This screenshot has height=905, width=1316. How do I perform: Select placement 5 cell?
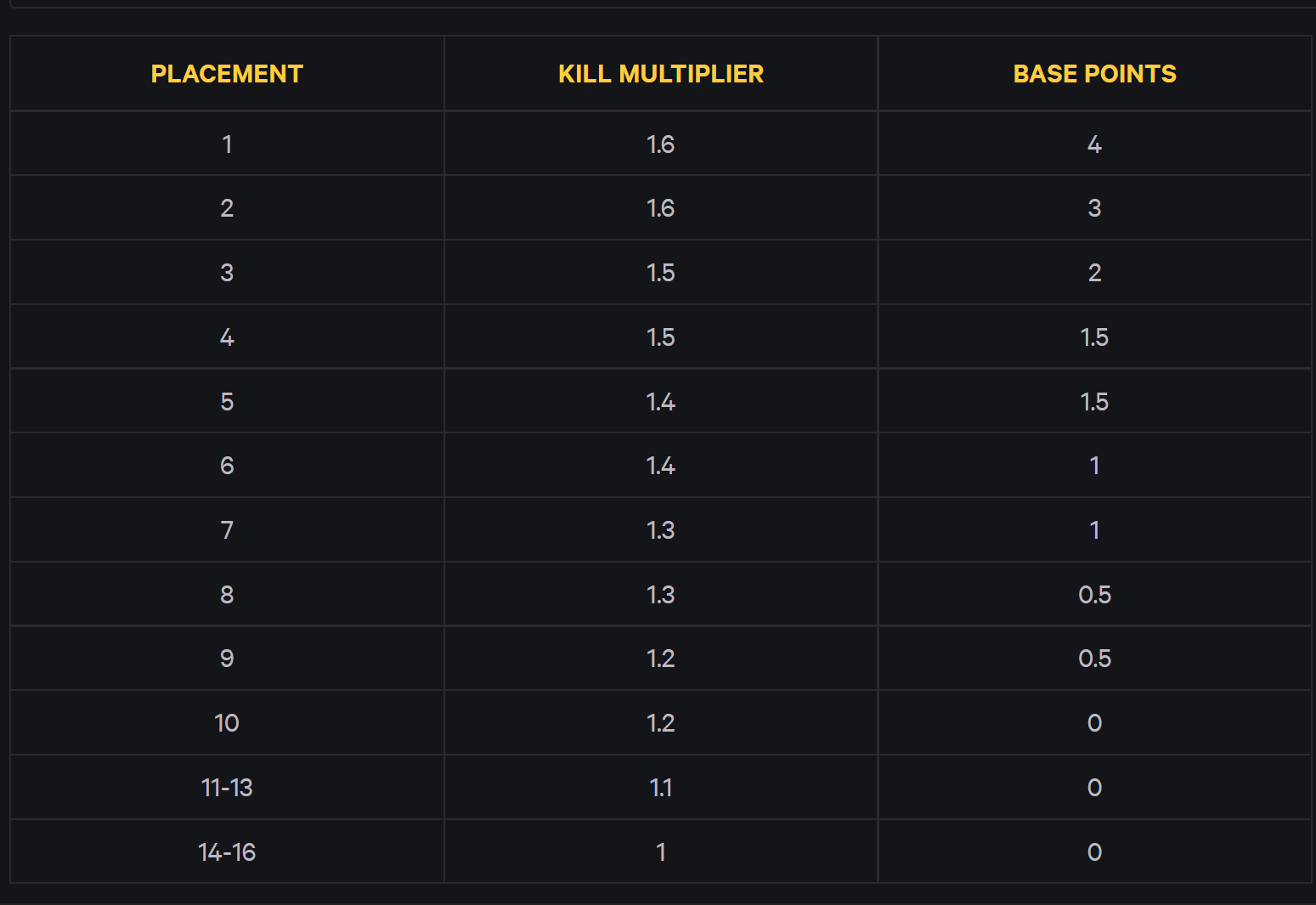coord(227,402)
